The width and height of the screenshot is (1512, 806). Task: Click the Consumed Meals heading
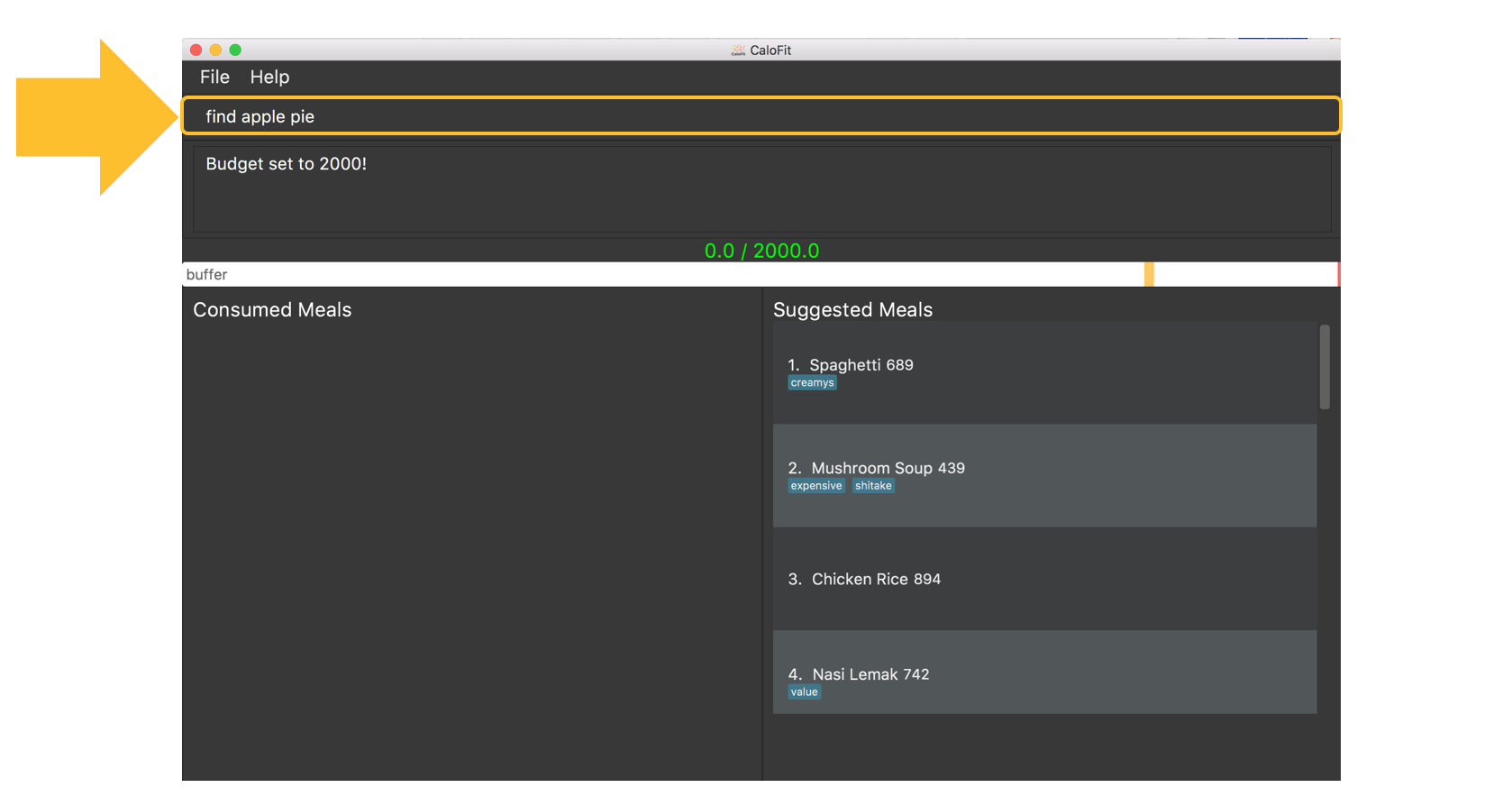pos(272,310)
